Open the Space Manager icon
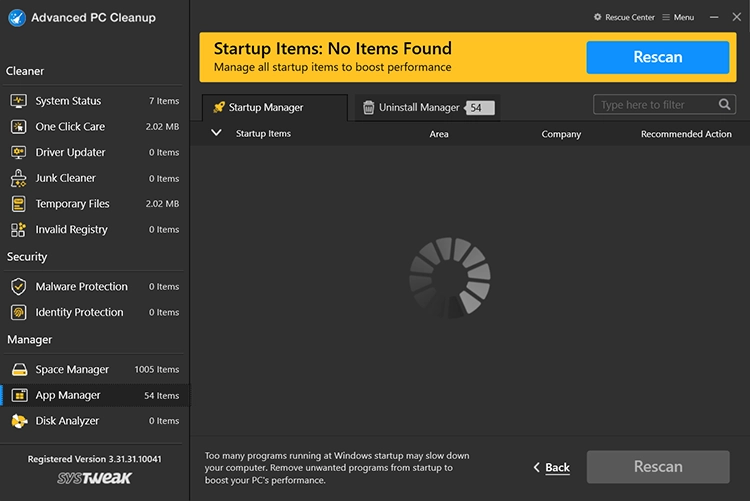The image size is (750, 501). (18, 369)
